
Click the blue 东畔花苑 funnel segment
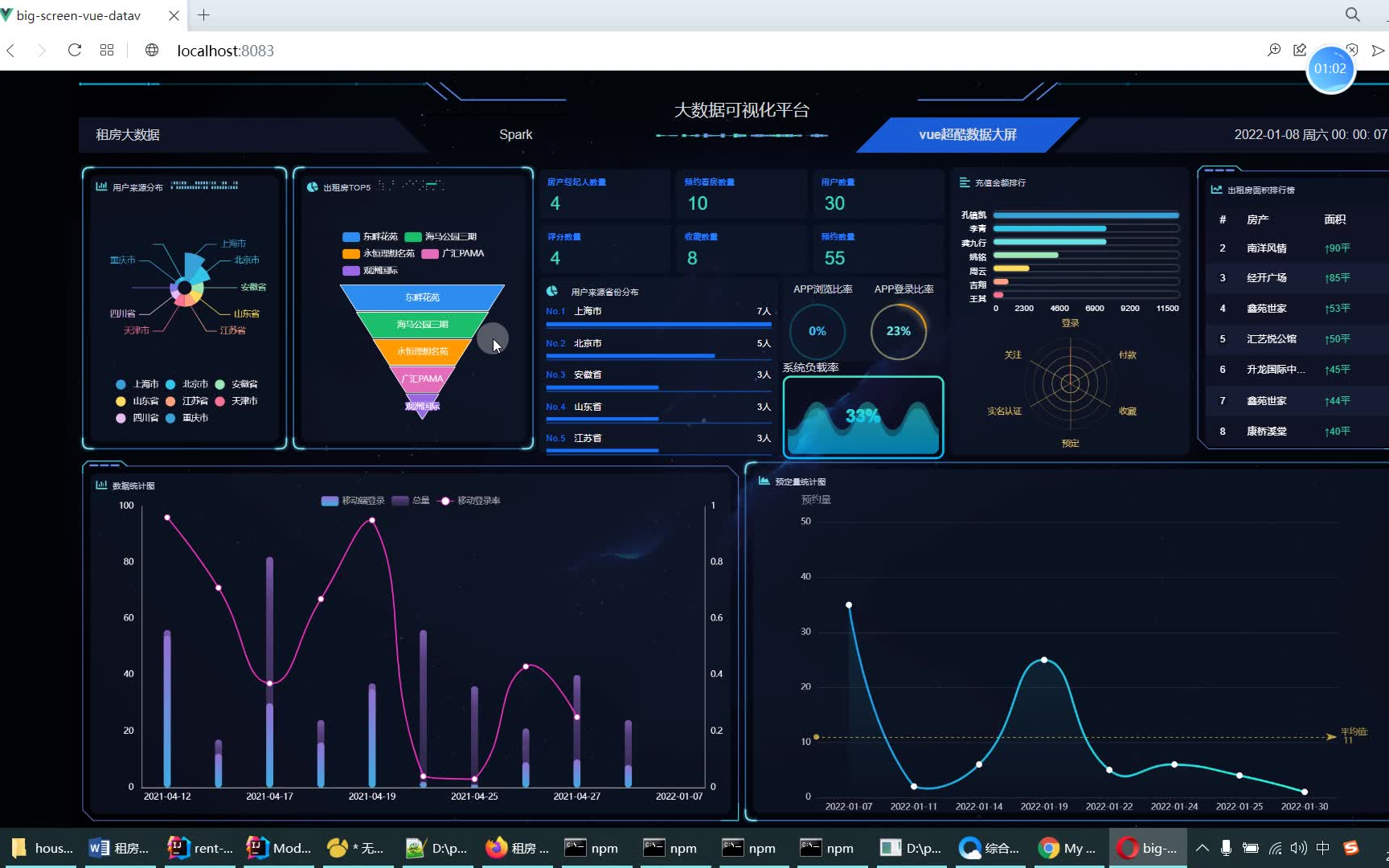(422, 297)
